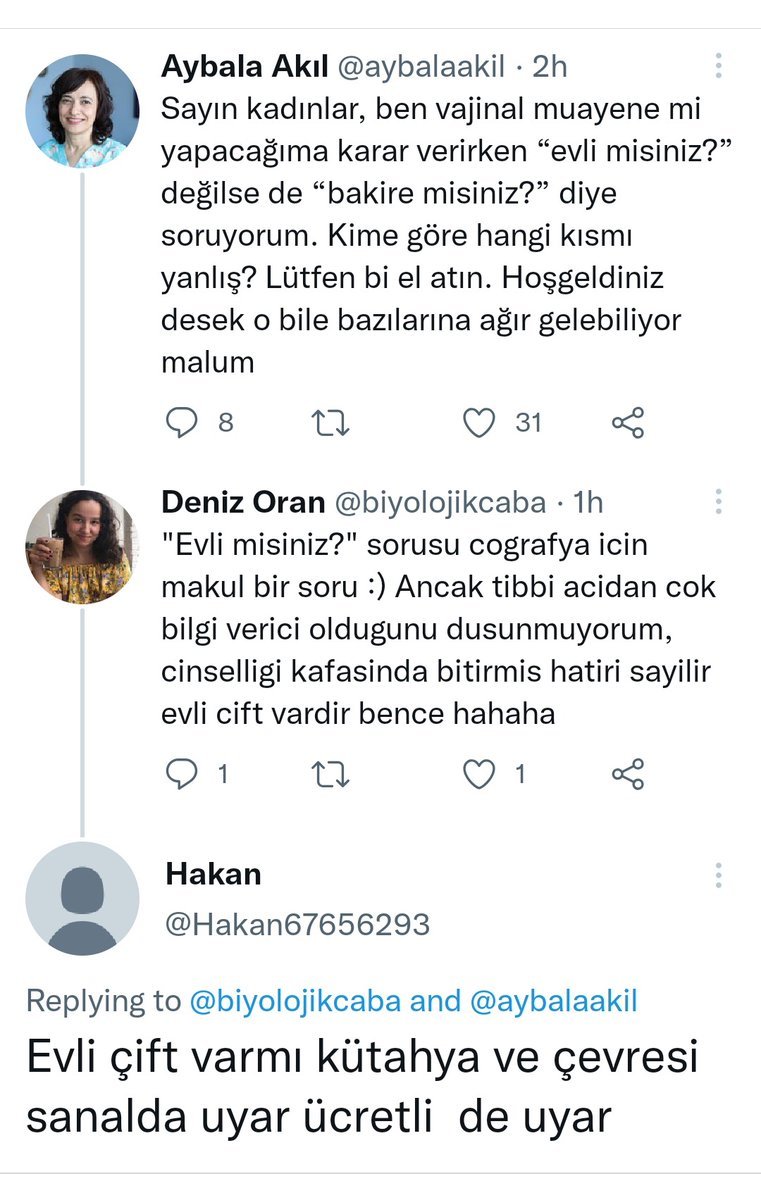
Task: Like Deniz Oran's reply
Action: coord(481,773)
